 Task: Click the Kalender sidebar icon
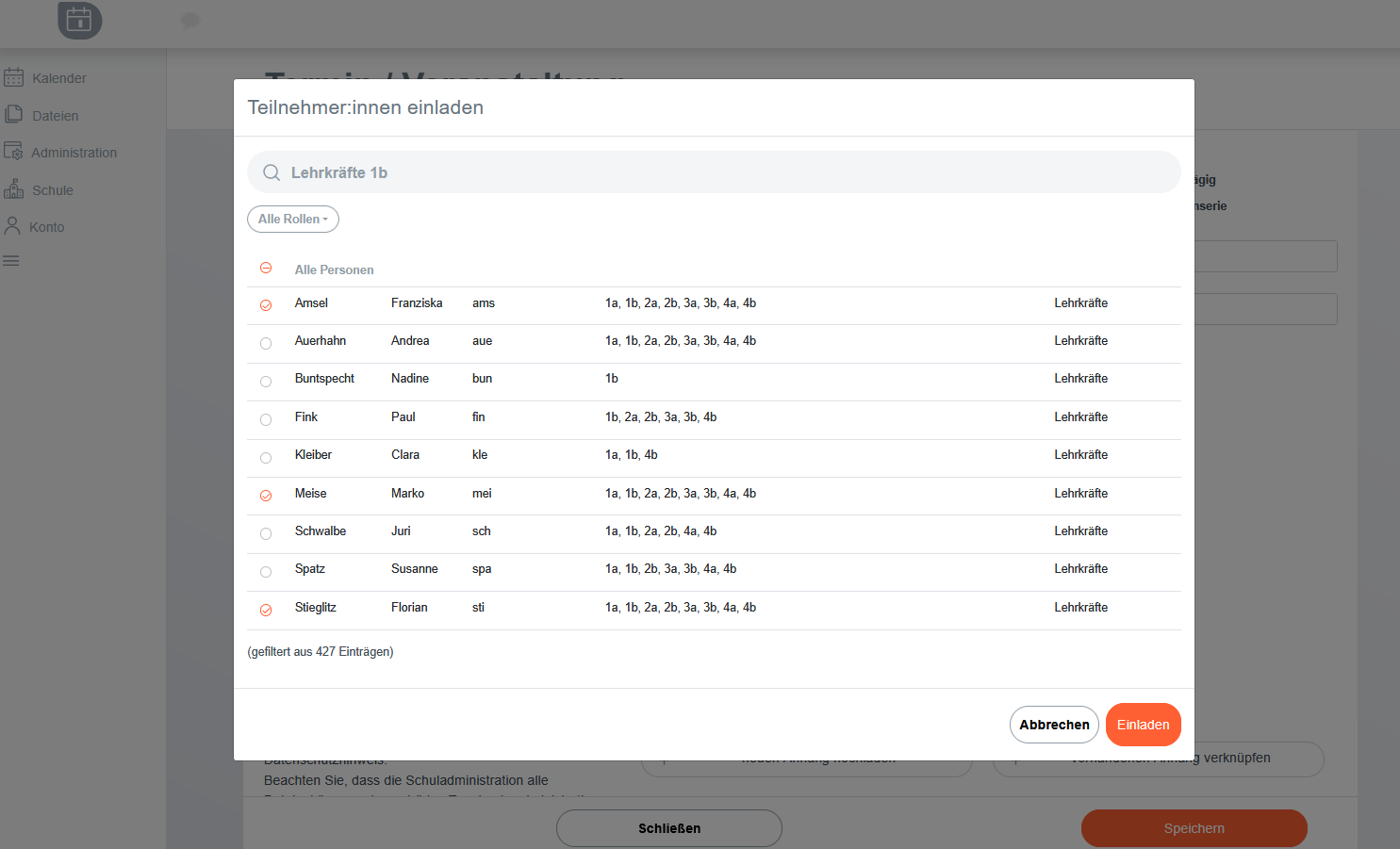(x=13, y=77)
